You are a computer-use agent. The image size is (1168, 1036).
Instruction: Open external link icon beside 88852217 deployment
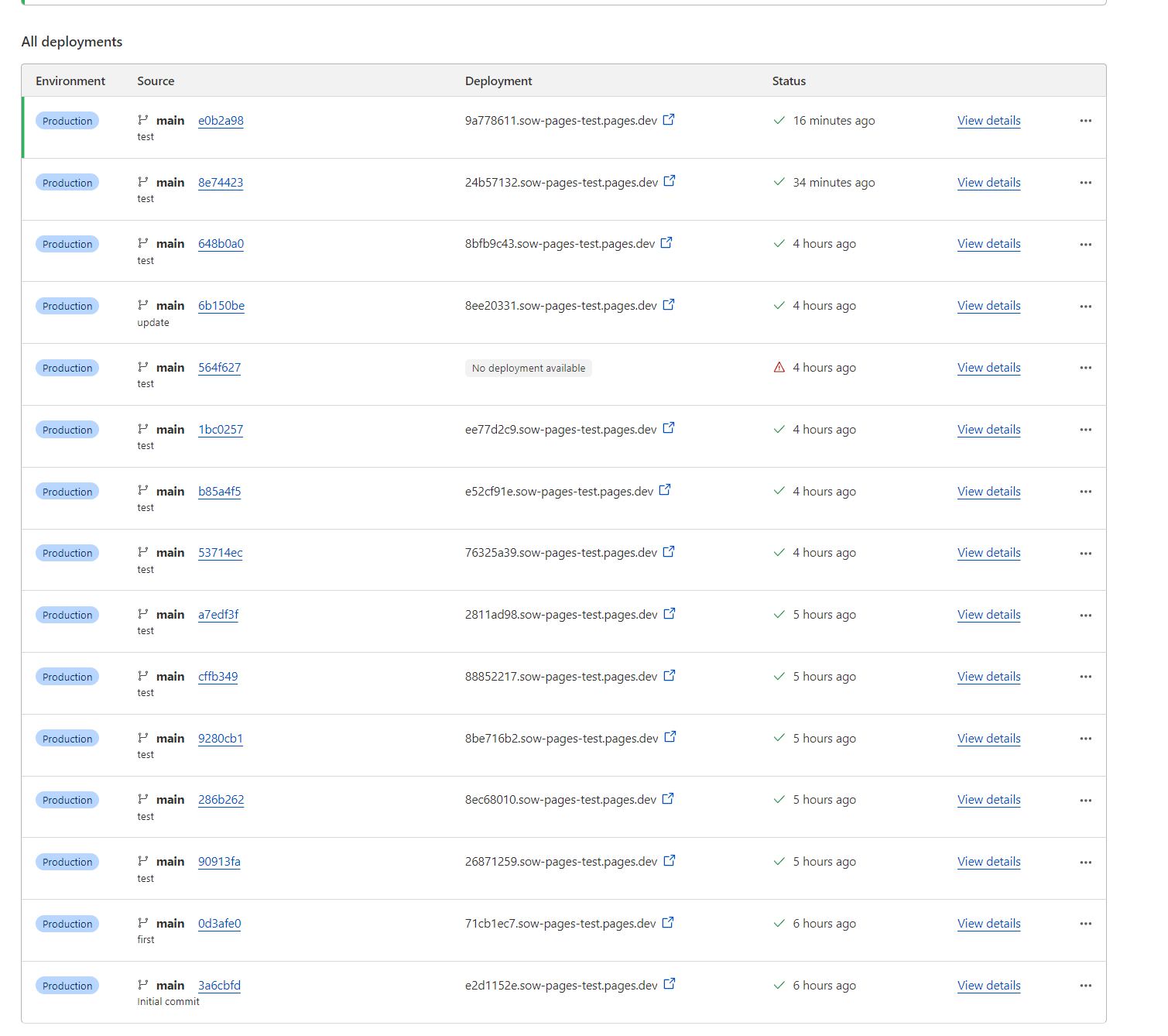point(670,675)
